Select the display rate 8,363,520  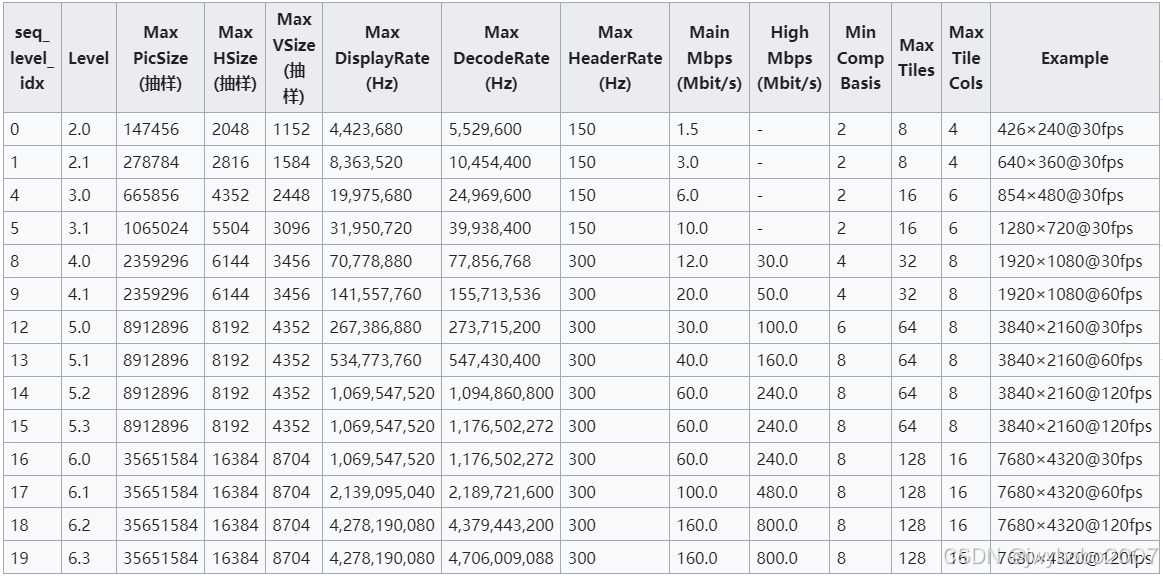click(x=366, y=162)
